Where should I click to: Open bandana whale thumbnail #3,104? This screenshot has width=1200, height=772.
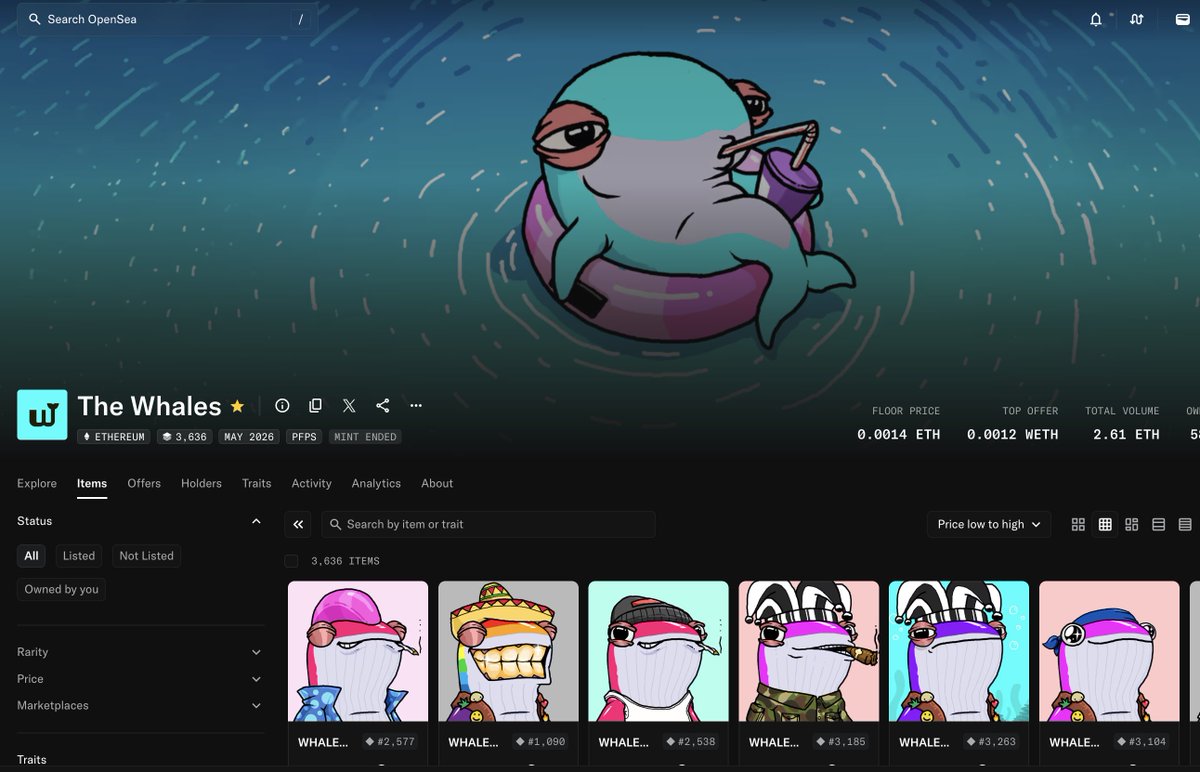1109,651
